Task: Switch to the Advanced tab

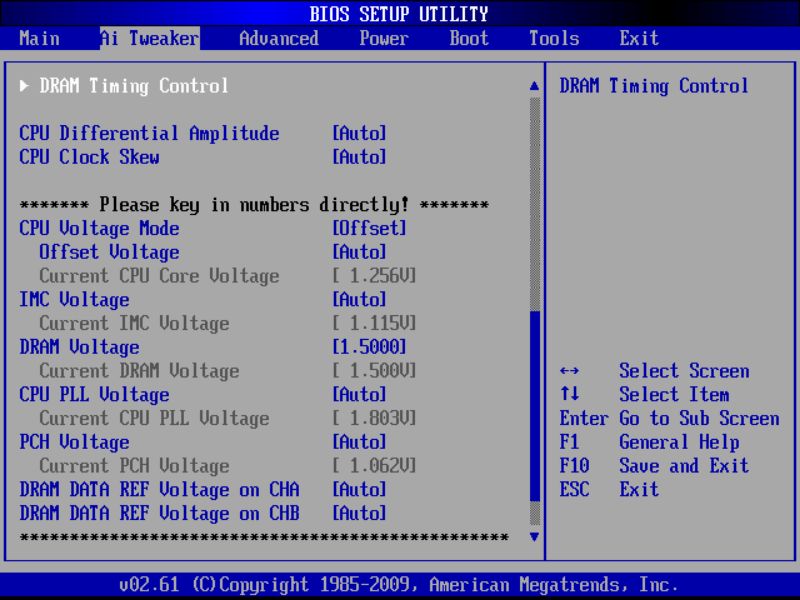Action: tap(279, 38)
